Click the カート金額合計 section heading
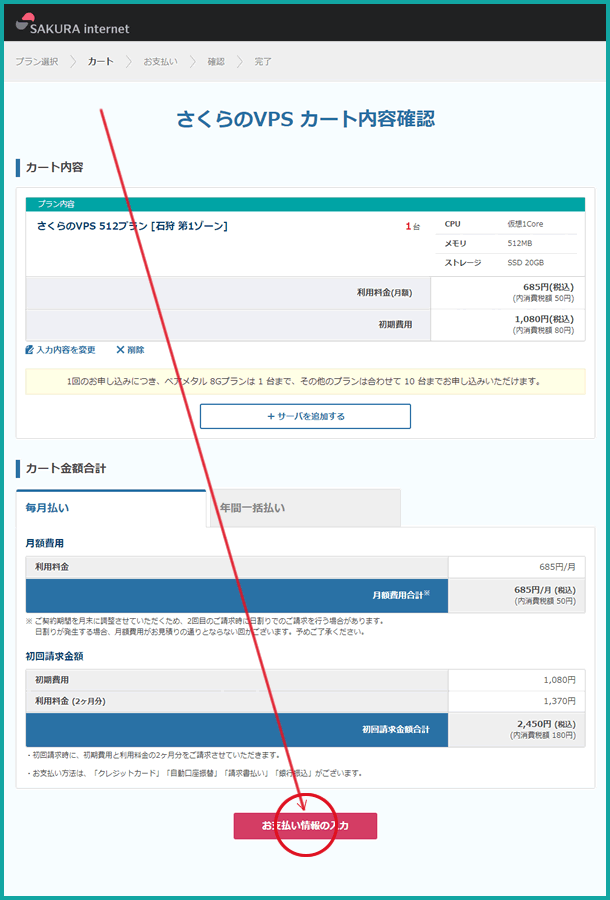The image size is (610, 900). (x=66, y=468)
